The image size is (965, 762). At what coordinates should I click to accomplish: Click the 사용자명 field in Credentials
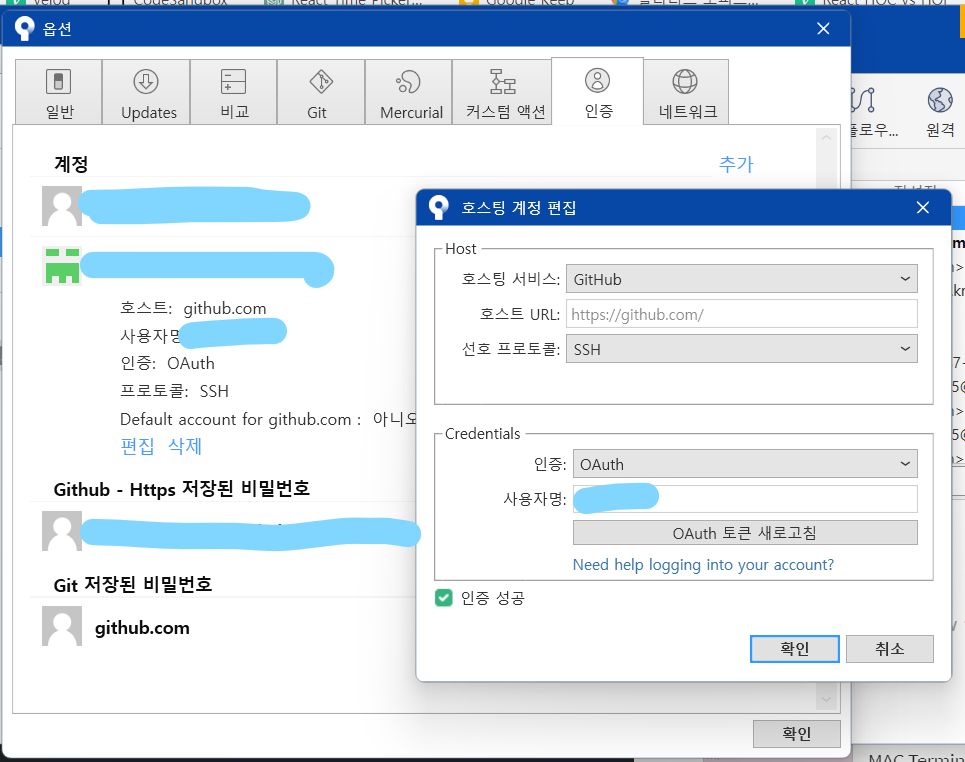745,499
